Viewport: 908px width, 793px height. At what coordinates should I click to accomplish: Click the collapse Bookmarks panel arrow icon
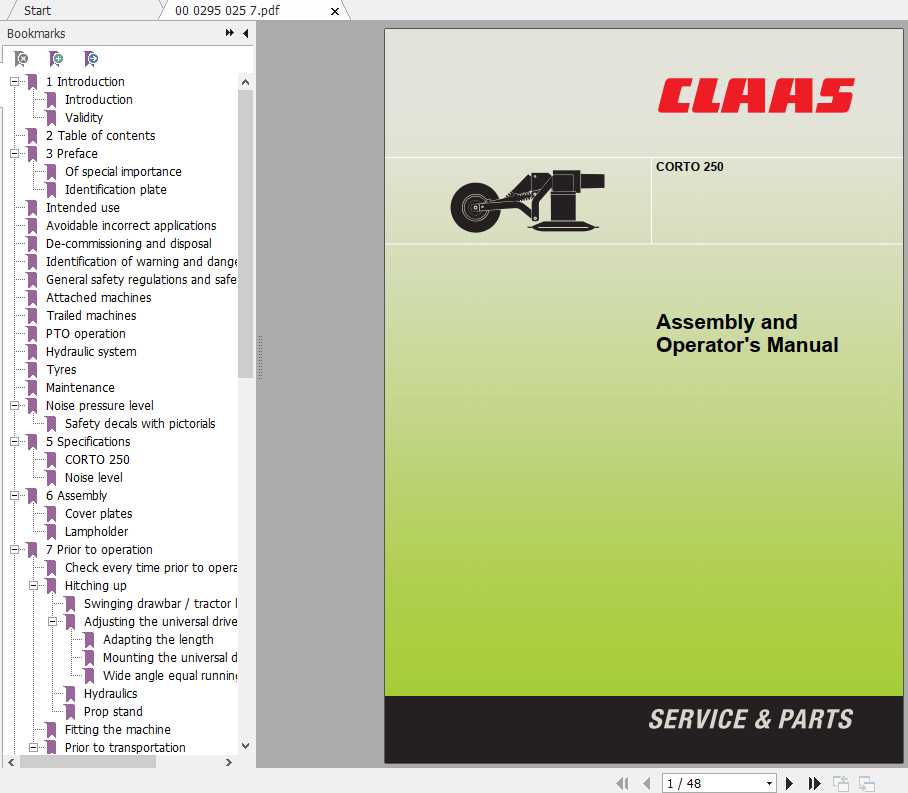[245, 33]
